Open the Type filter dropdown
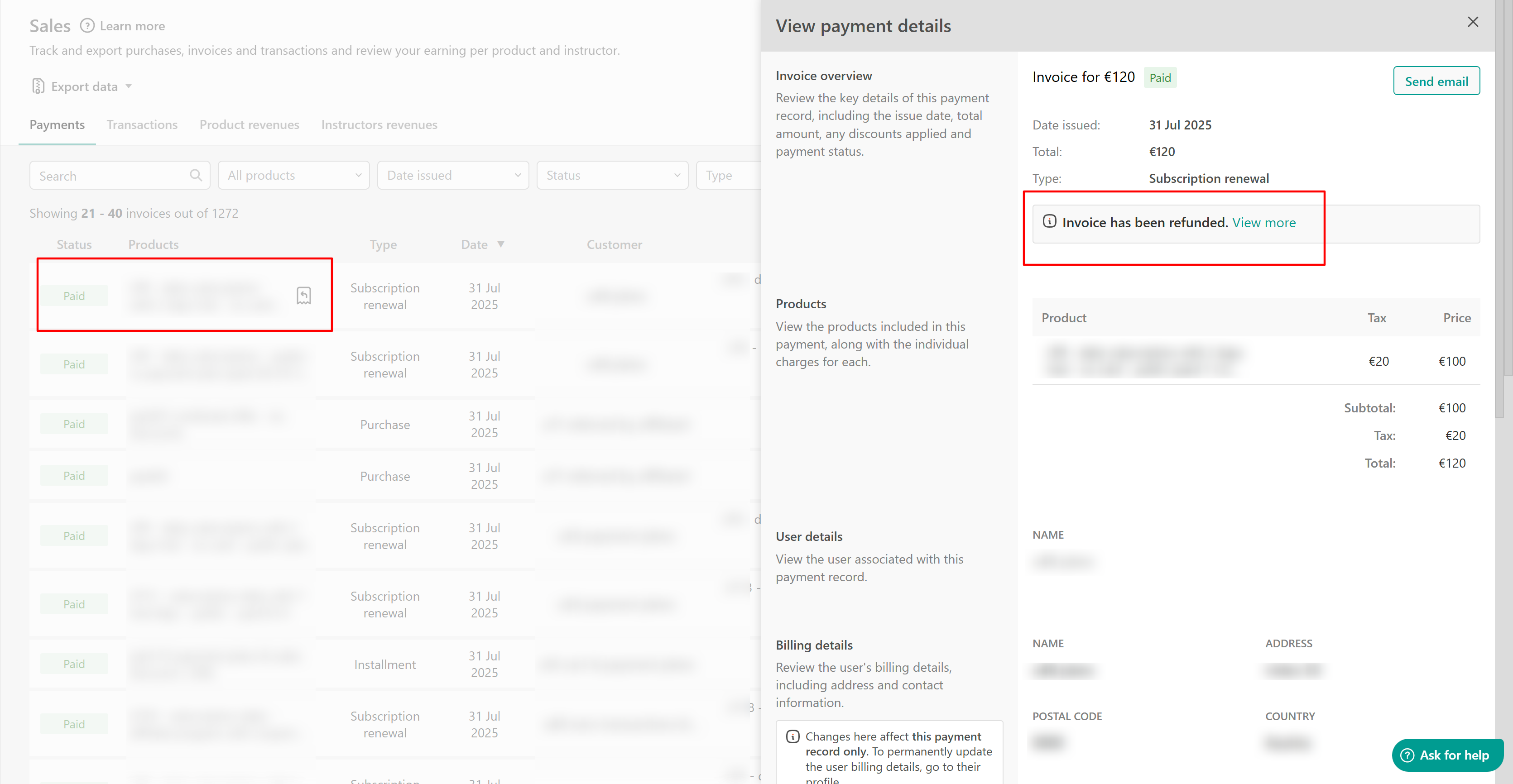This screenshot has height=784, width=1513. (728, 175)
